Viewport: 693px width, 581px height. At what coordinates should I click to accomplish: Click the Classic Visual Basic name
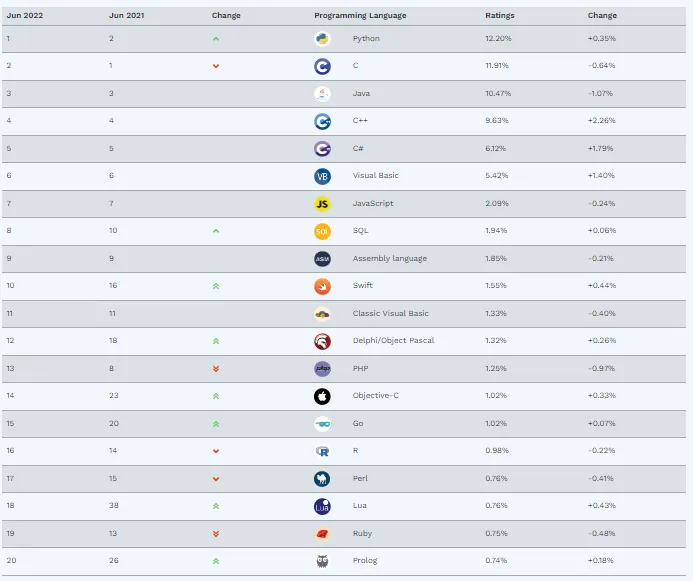(x=391, y=313)
